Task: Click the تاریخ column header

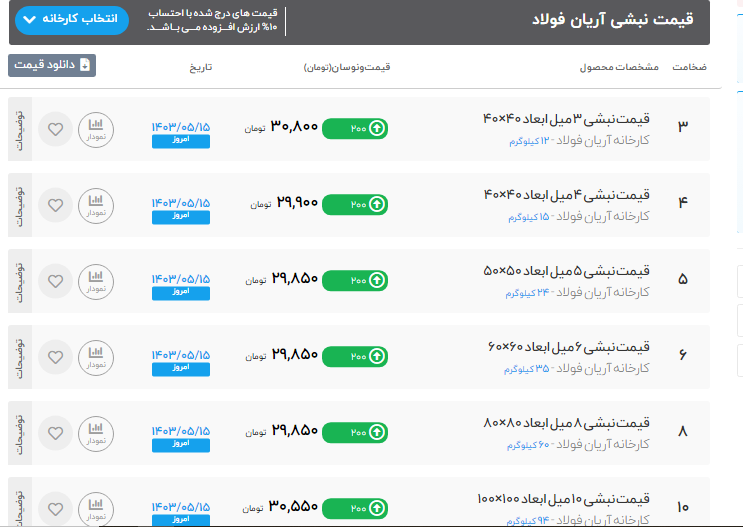Action: click(x=201, y=68)
